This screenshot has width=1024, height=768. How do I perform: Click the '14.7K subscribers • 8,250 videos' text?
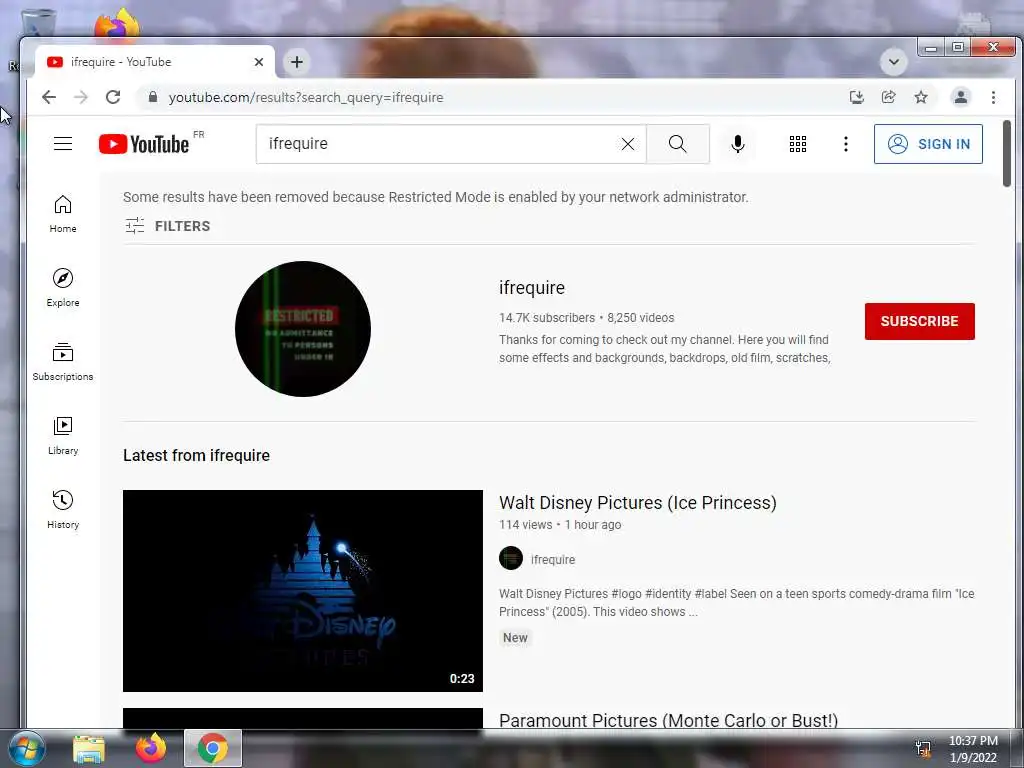coord(586,318)
